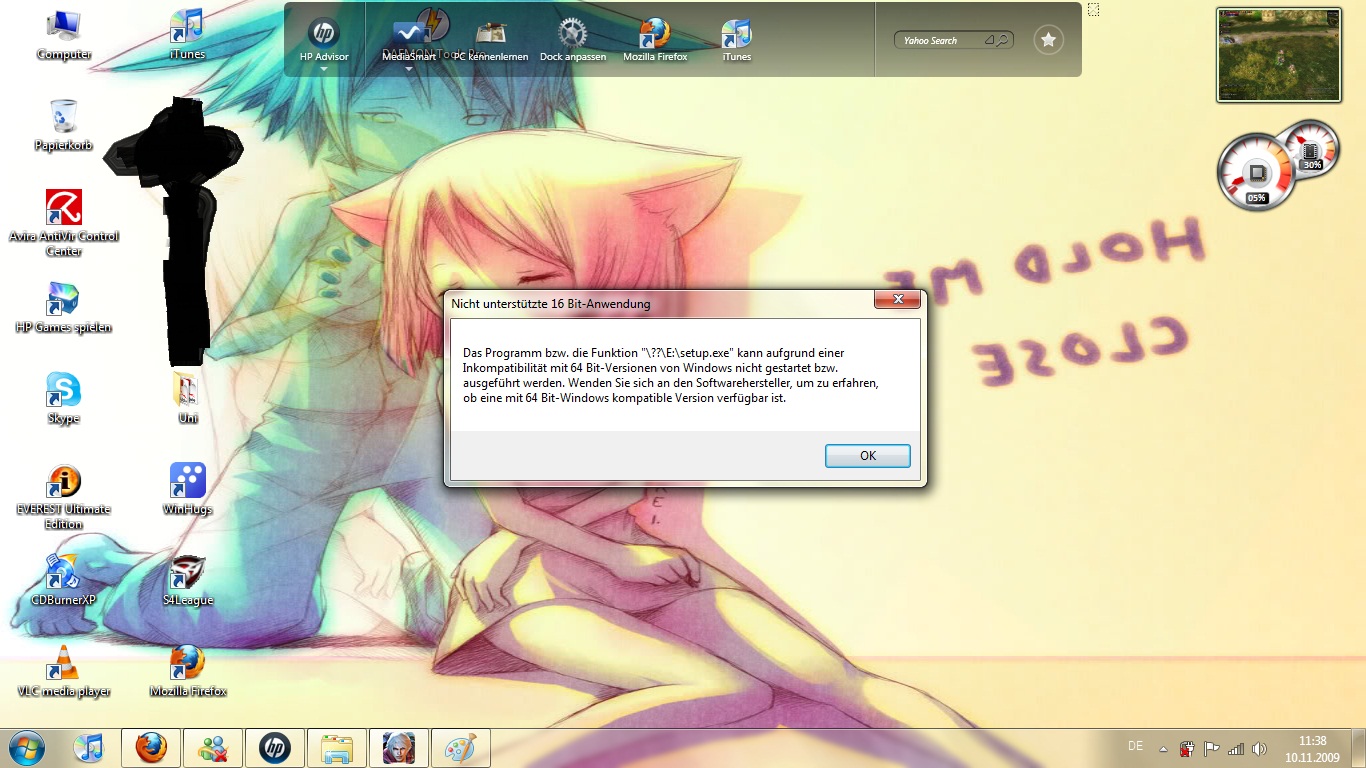Select the Skype desktop shortcut
Screen dimensions: 1366x768
pyautogui.click(x=64, y=399)
